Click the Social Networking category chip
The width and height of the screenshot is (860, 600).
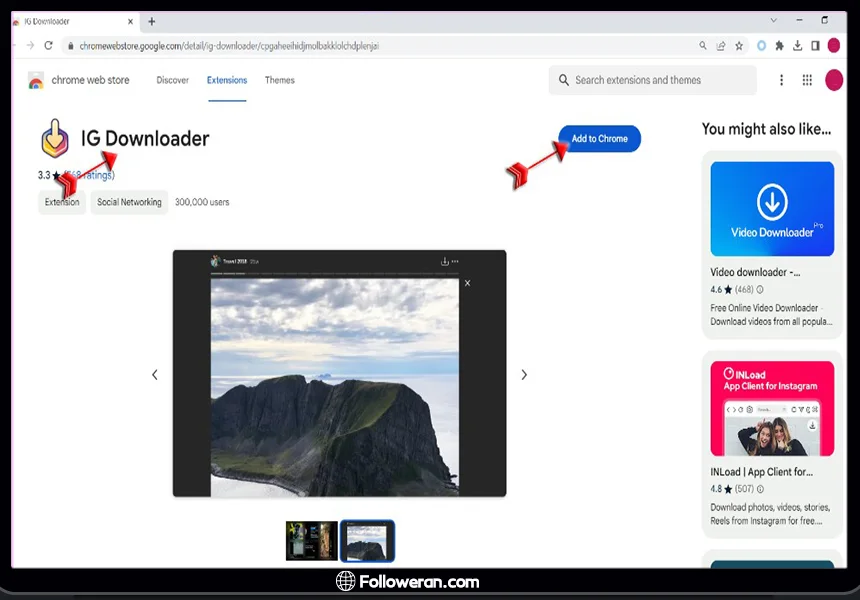(129, 202)
